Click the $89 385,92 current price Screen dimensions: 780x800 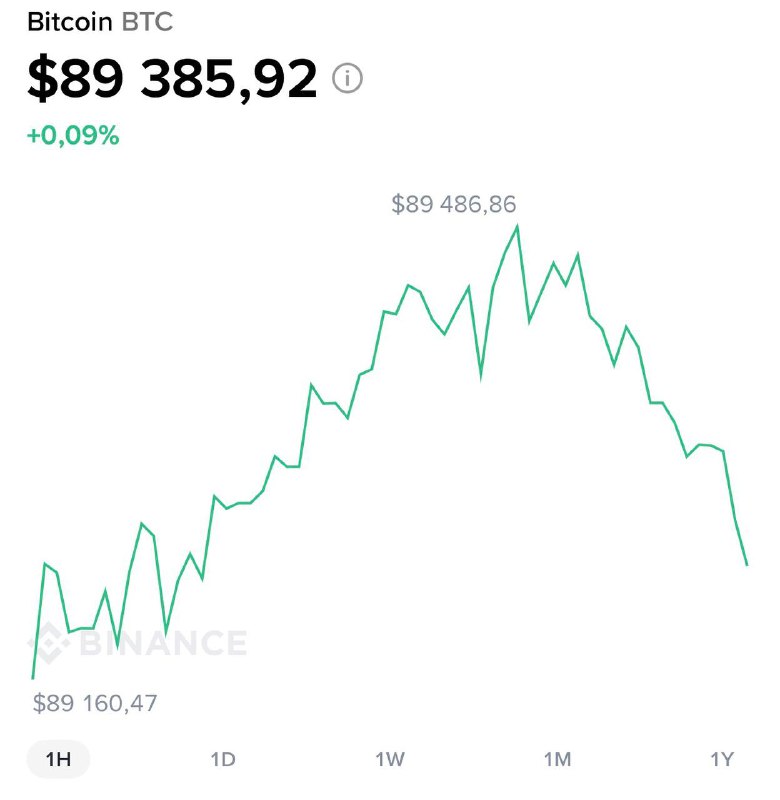[172, 80]
